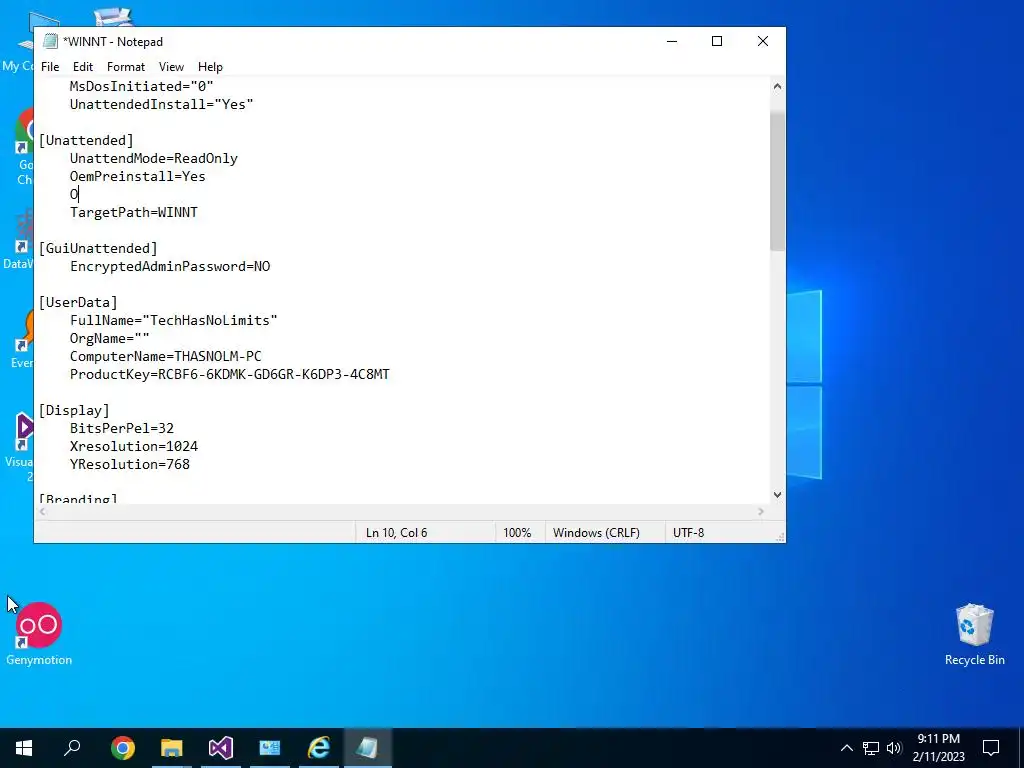Image resolution: width=1024 pixels, height=768 pixels.
Task: Click the TargetPath=WINNT line
Action: [133, 212]
